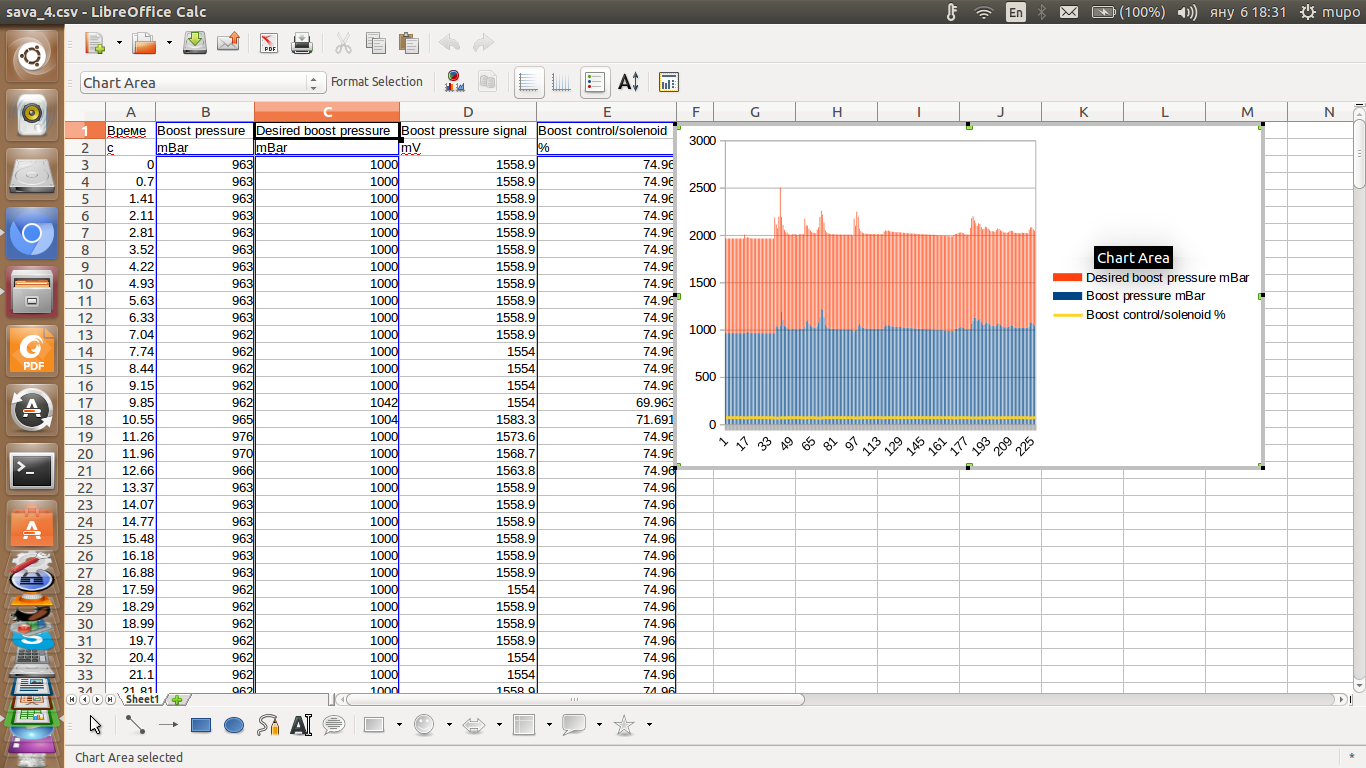Open Terminal from the Ubuntu launcher
The image size is (1366, 768).
coord(32,468)
